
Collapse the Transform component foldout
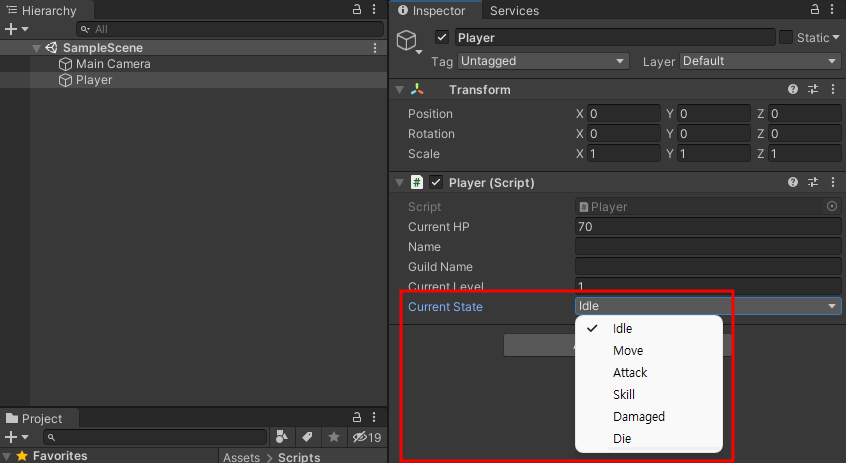pyautogui.click(x=399, y=90)
